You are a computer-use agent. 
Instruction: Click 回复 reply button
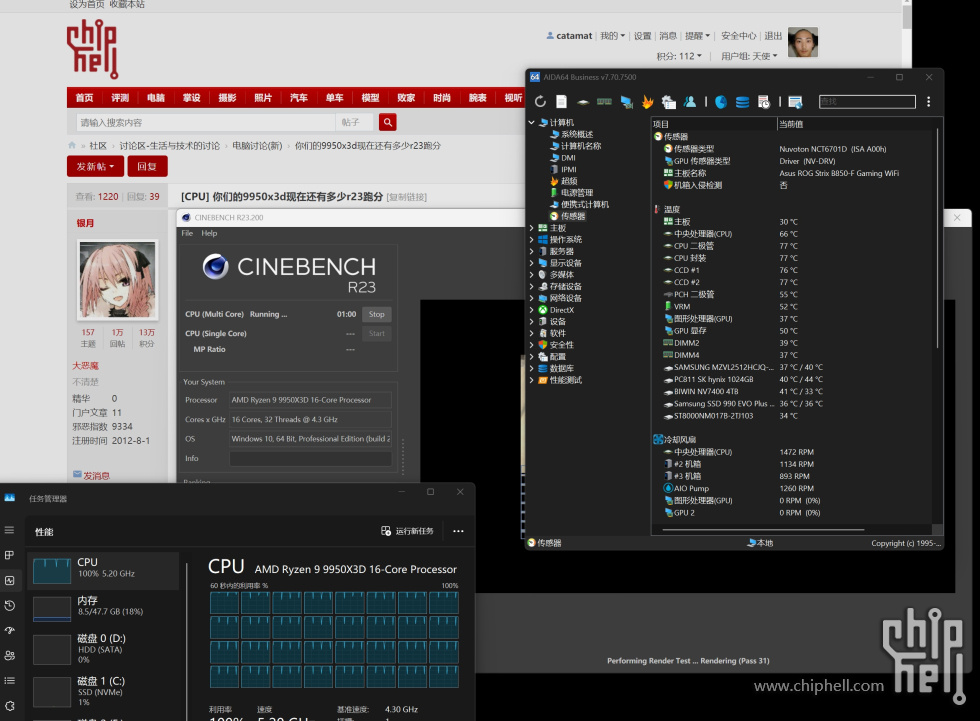[148, 167]
